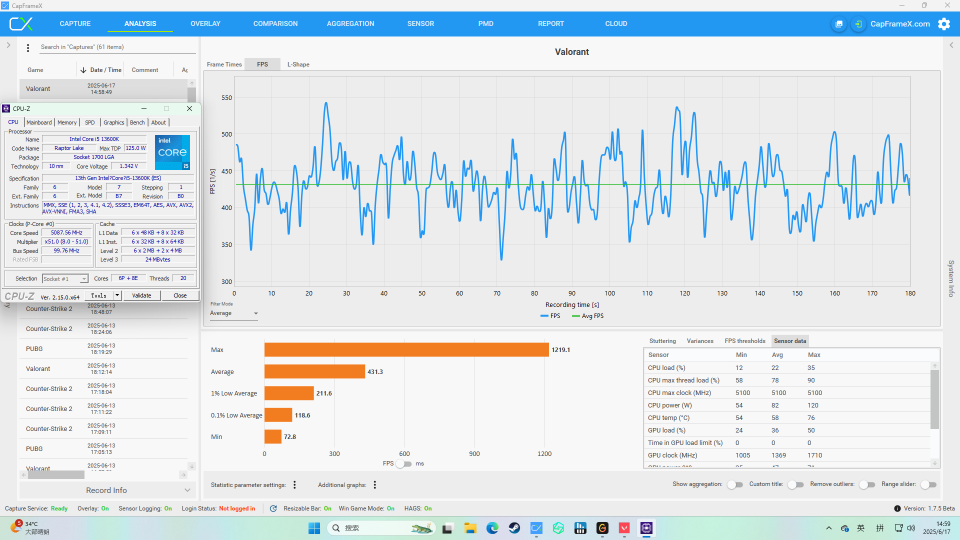Show hidden system tray icons
Image resolution: width=960 pixels, height=540 pixels.
(828, 528)
